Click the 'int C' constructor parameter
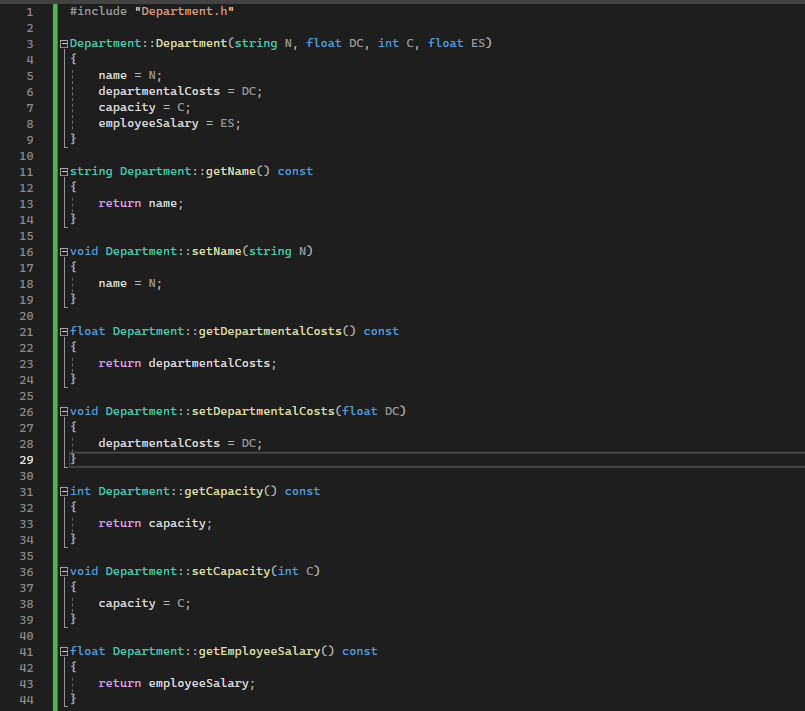The width and height of the screenshot is (805, 711). 395,44
